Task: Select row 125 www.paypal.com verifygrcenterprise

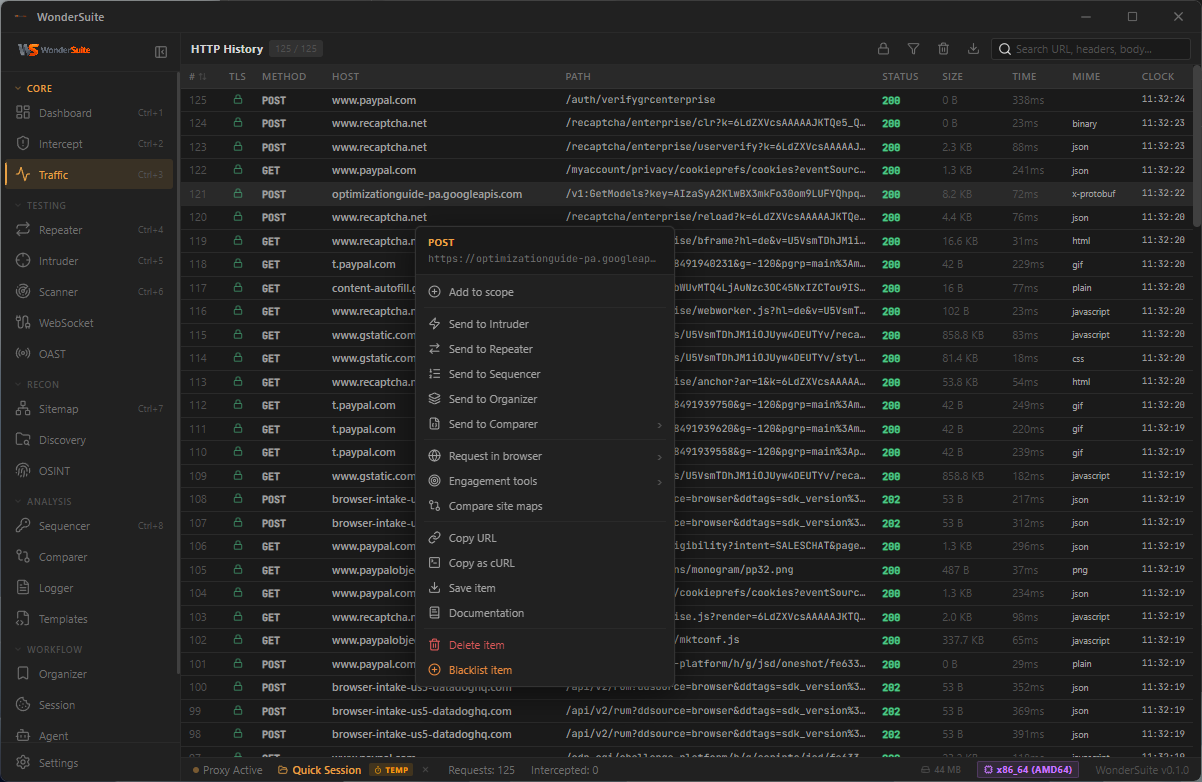Action: coord(686,100)
